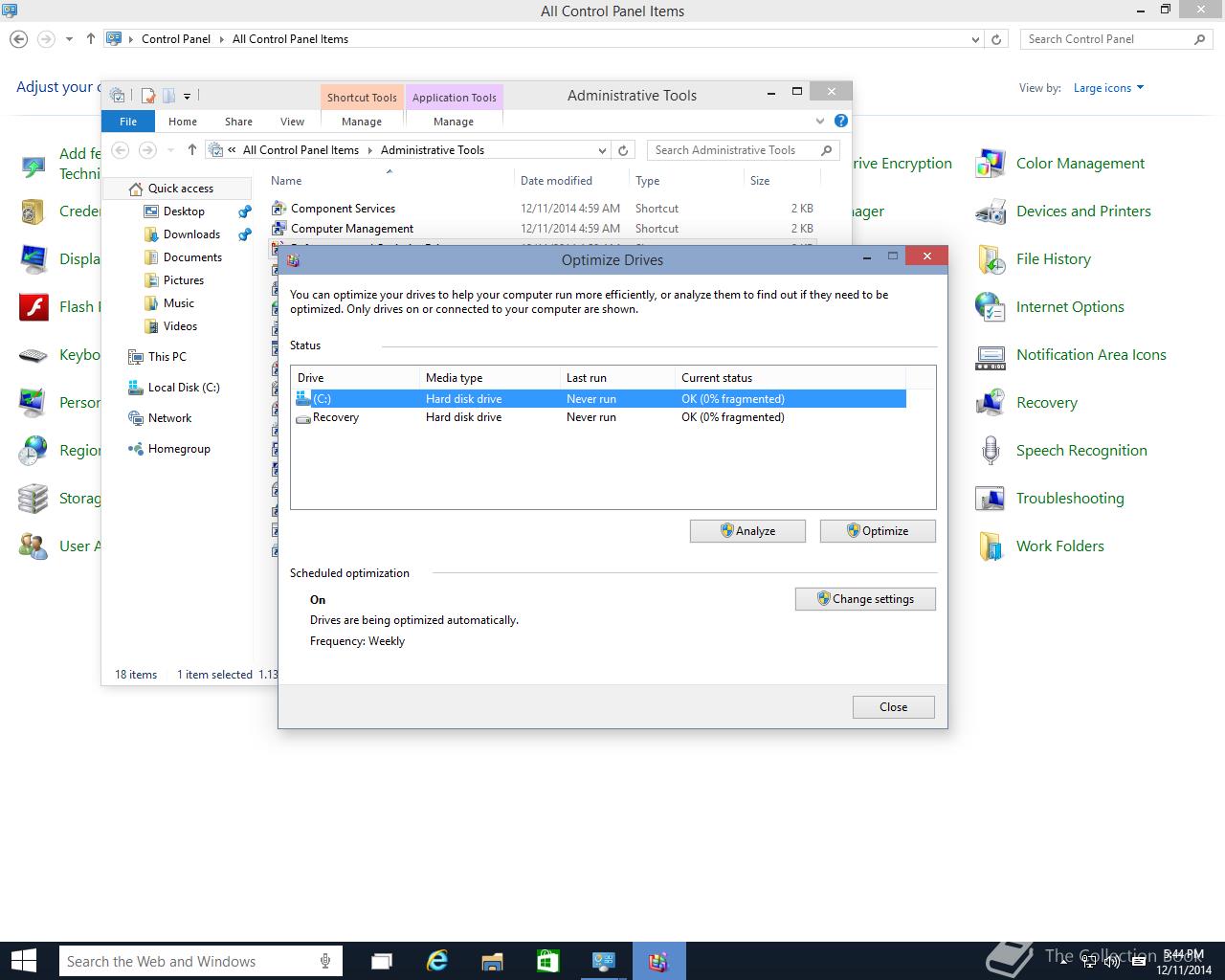Select Component Services shortcut
Screen dimensions: 1225x980
pos(343,209)
